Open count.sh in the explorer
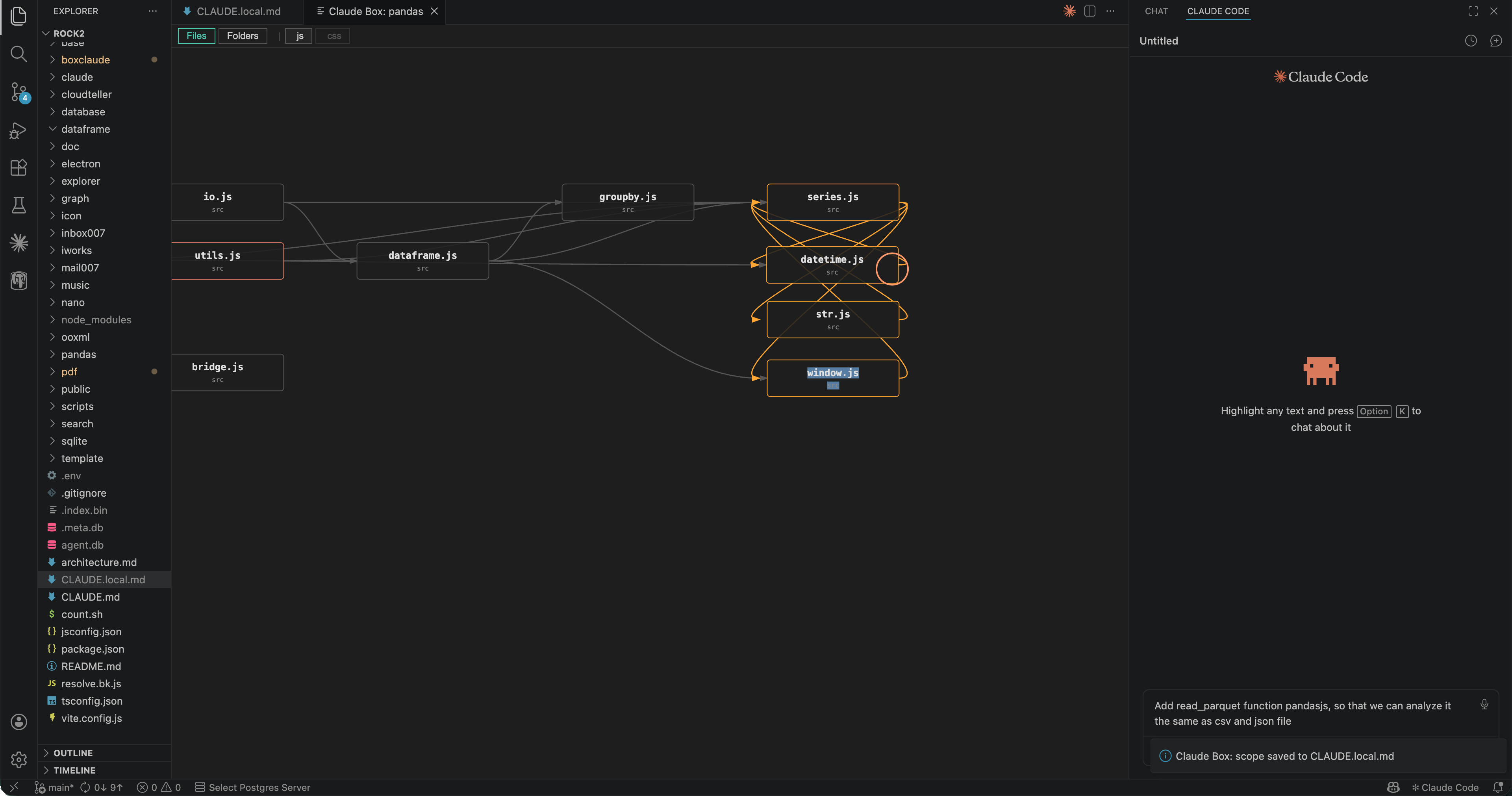Image resolution: width=1512 pixels, height=796 pixels. coord(104,614)
